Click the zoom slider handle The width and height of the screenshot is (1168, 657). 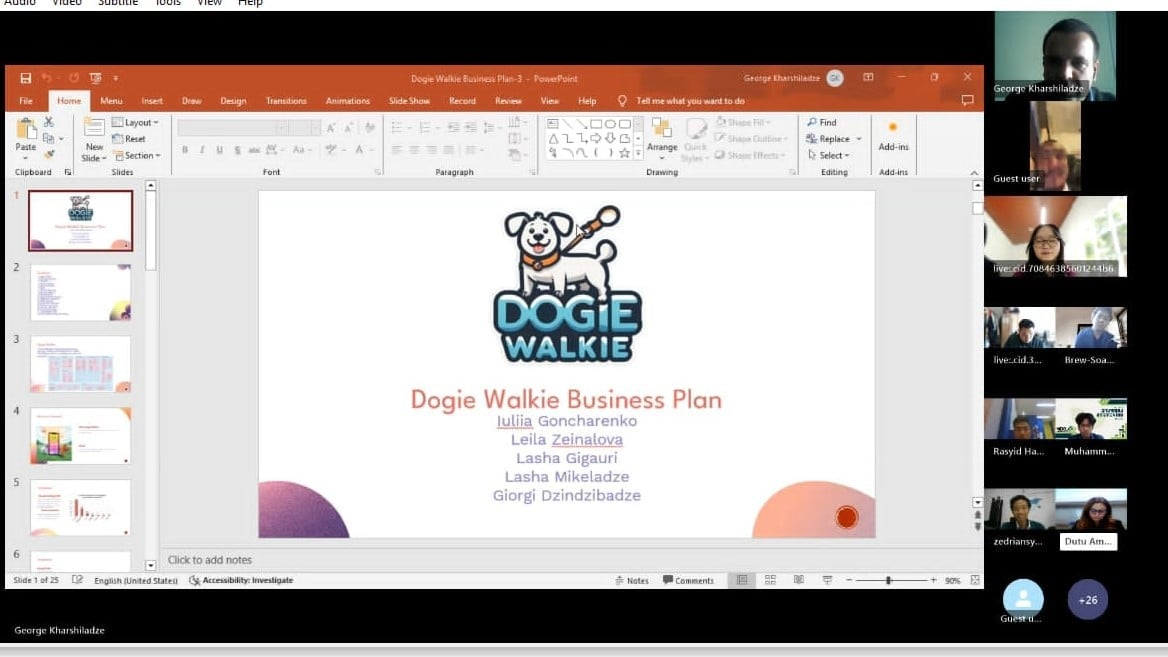888,580
